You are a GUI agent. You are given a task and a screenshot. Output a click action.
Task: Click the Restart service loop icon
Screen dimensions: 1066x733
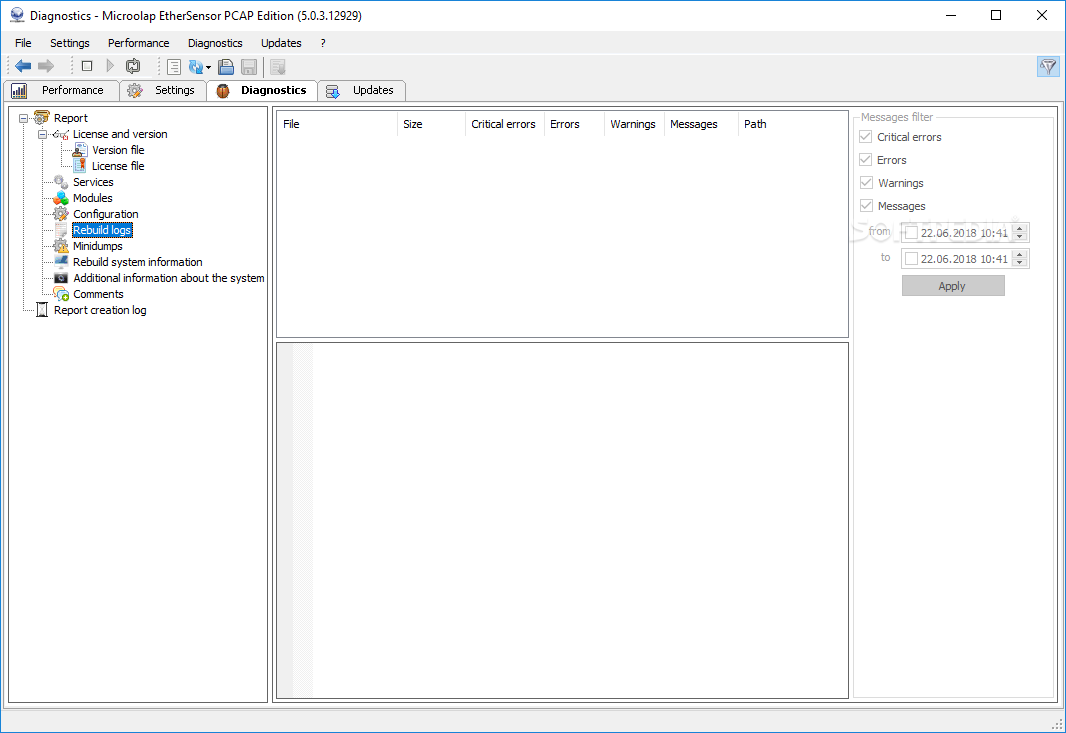coord(133,66)
